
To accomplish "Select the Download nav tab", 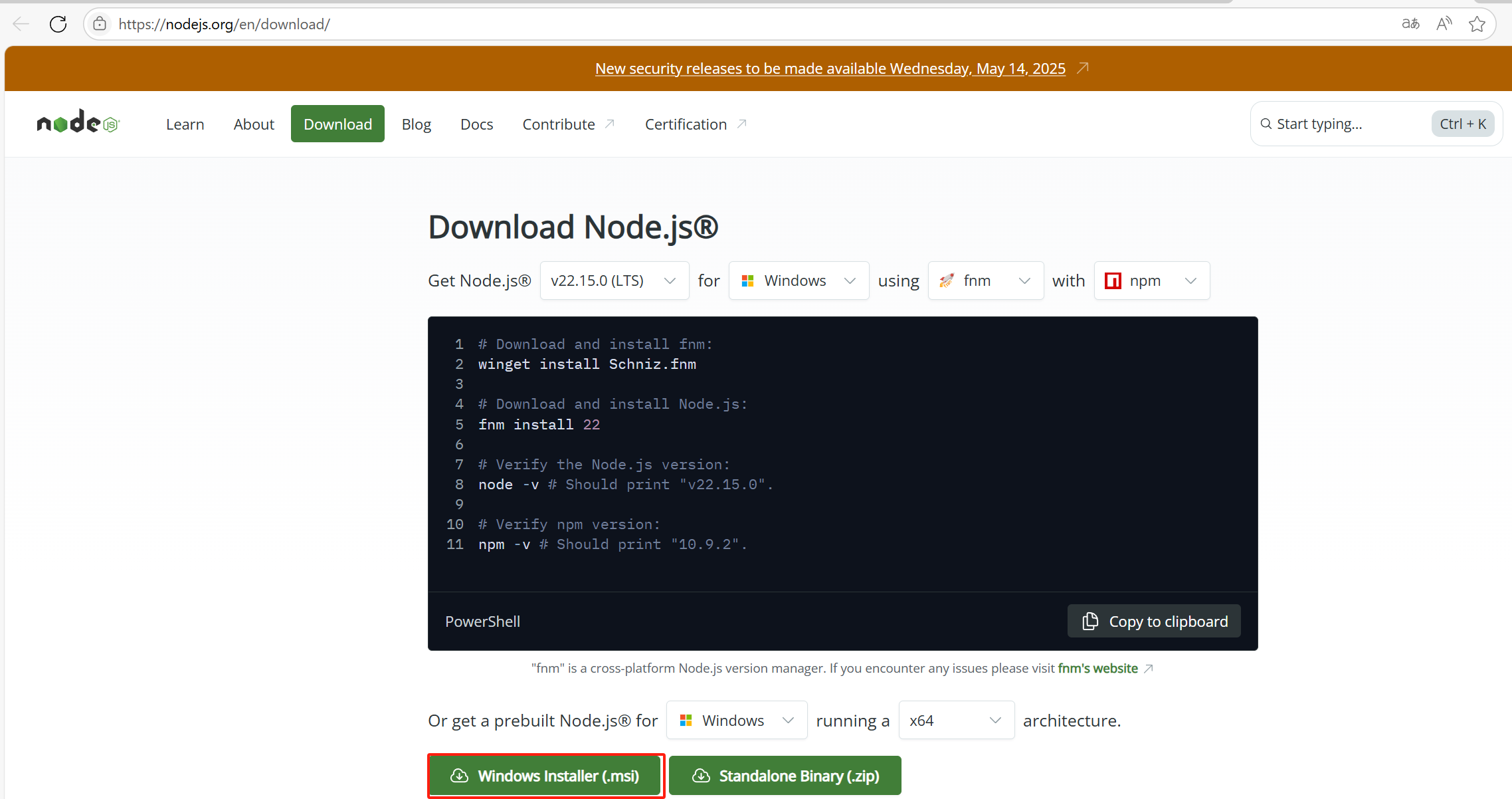I will tap(337, 124).
